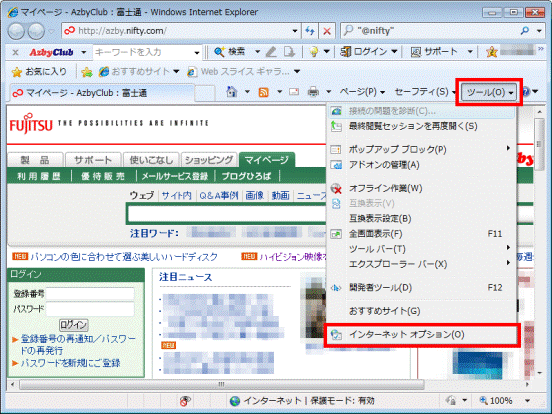Click the ログイン toolbar button
This screenshot has height=414, width=552.
[x=364, y=52]
